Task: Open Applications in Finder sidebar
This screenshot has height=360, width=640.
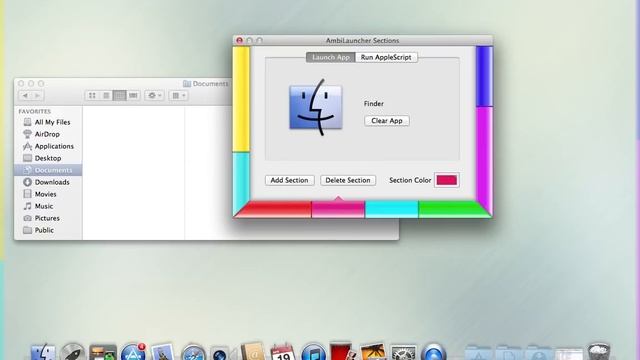Action: pyautogui.click(x=48, y=146)
